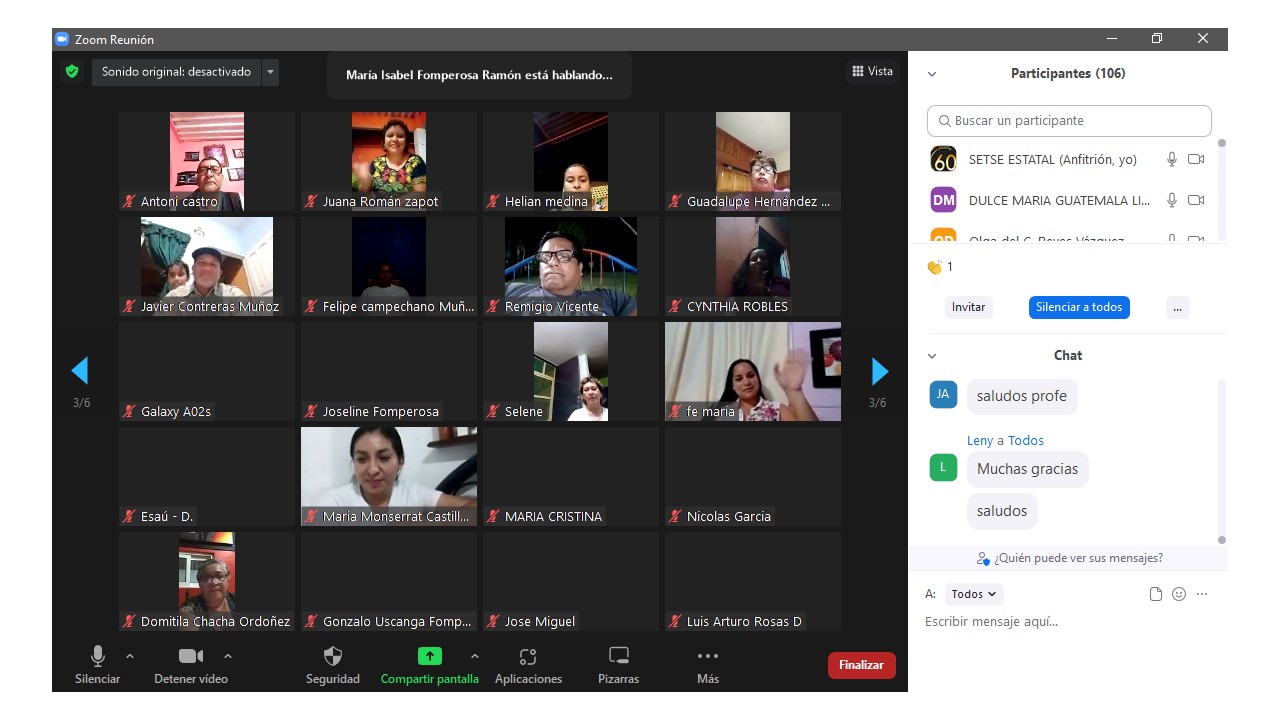Toggle original sound button
The width and height of the screenshot is (1280, 720).
pos(176,72)
